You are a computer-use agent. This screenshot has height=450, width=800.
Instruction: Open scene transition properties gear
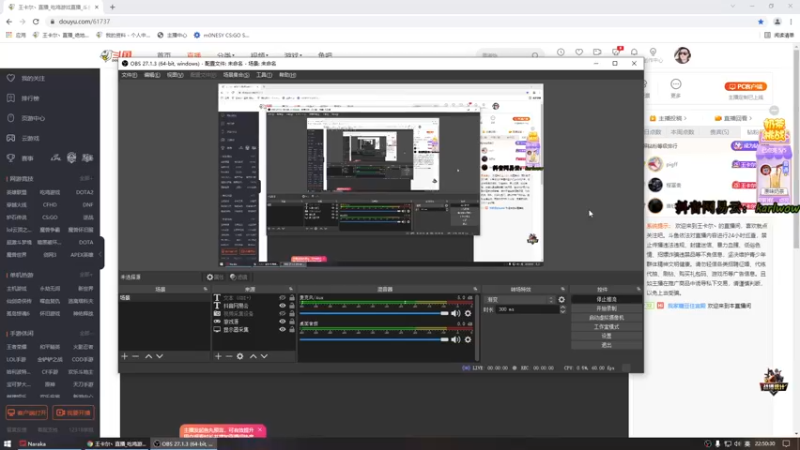(562, 299)
